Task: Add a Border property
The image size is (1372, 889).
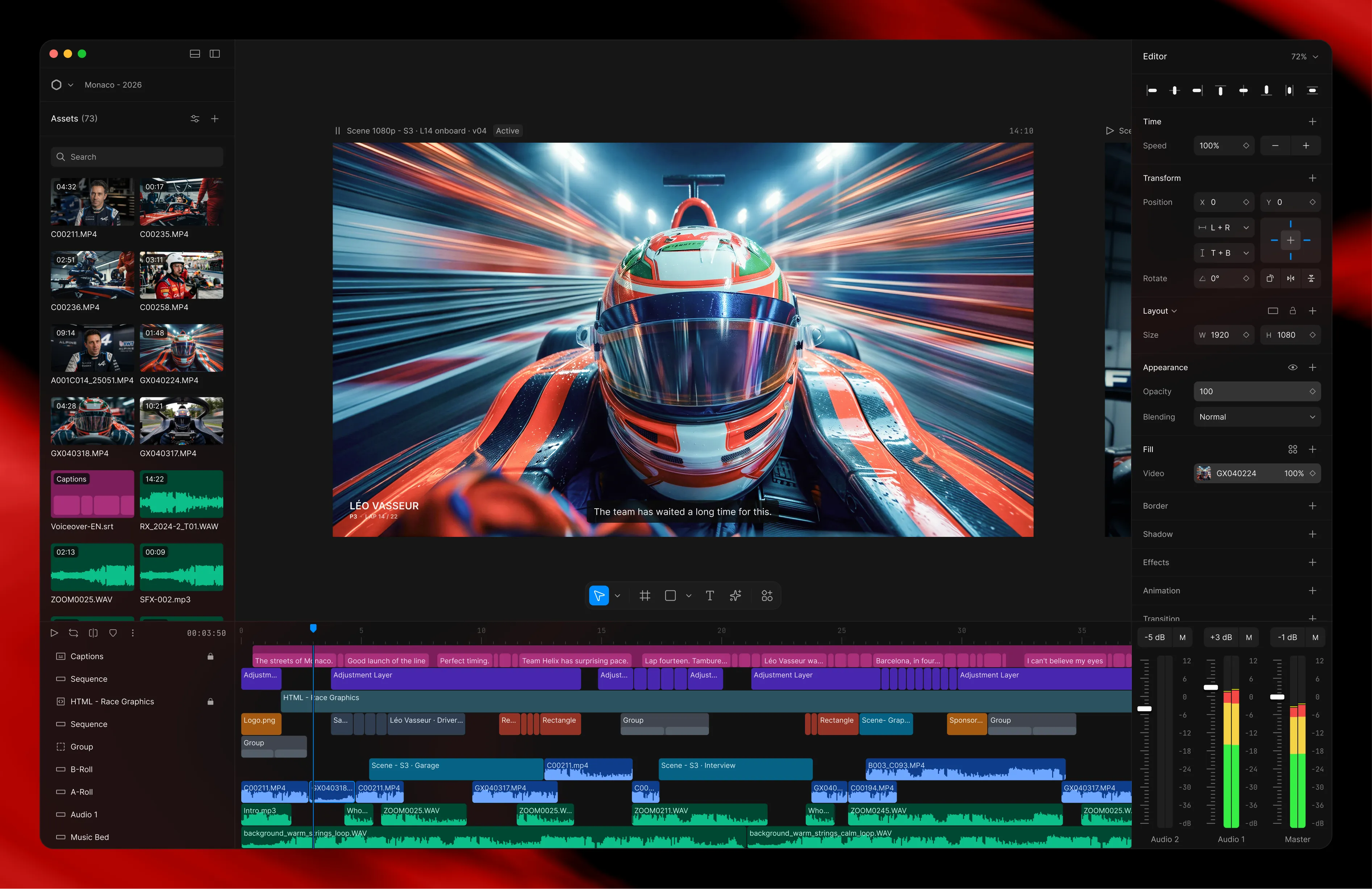Action: click(1312, 506)
